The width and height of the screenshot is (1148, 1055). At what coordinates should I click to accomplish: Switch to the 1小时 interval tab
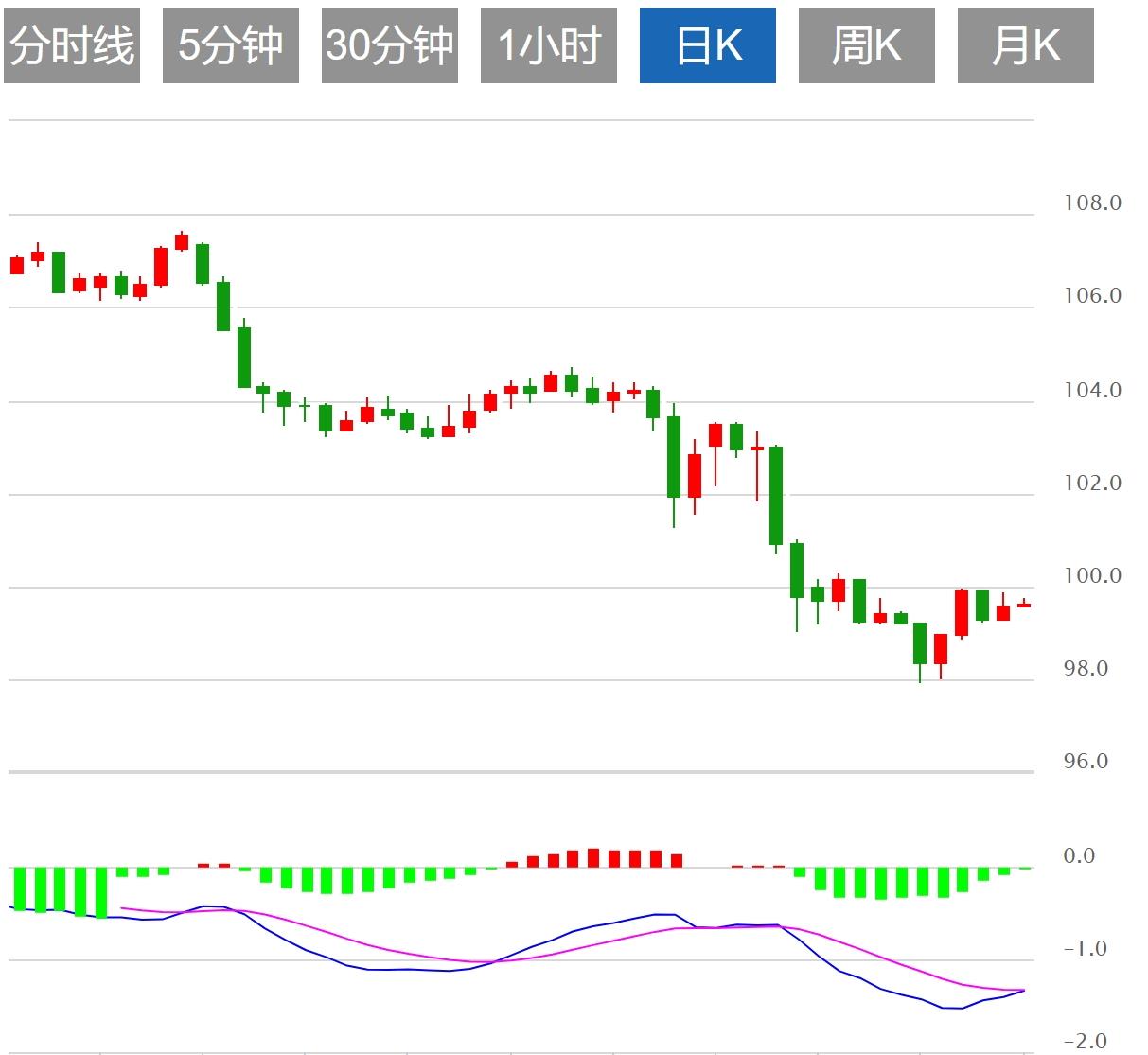click(549, 45)
